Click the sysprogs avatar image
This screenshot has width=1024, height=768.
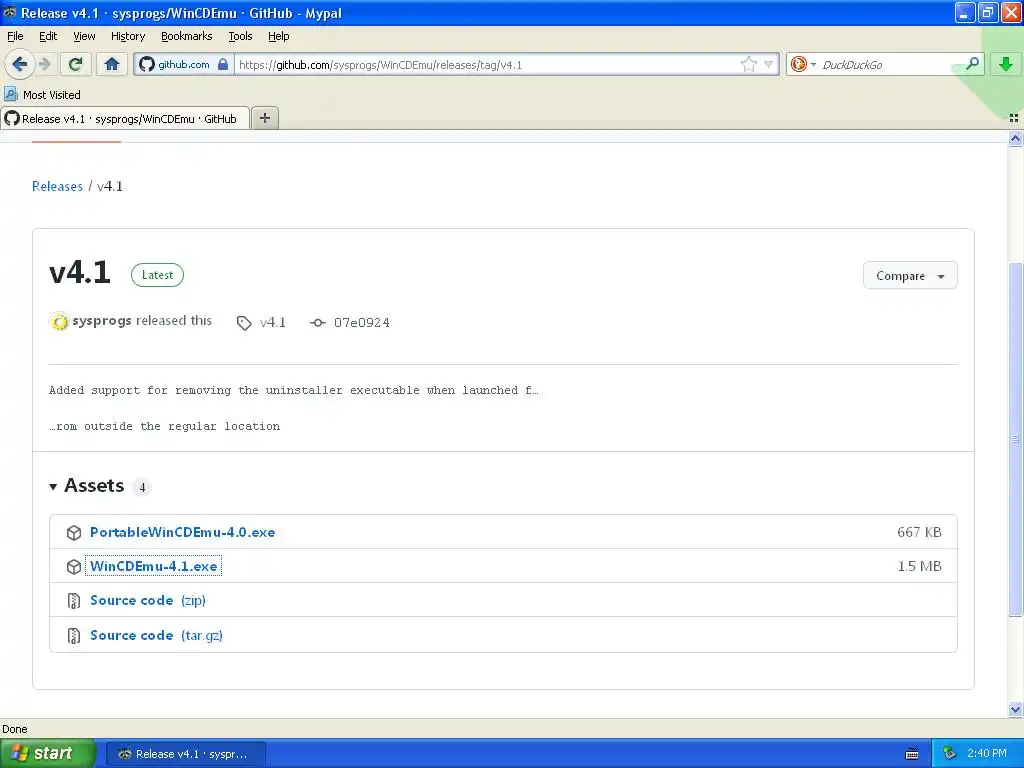click(59, 321)
